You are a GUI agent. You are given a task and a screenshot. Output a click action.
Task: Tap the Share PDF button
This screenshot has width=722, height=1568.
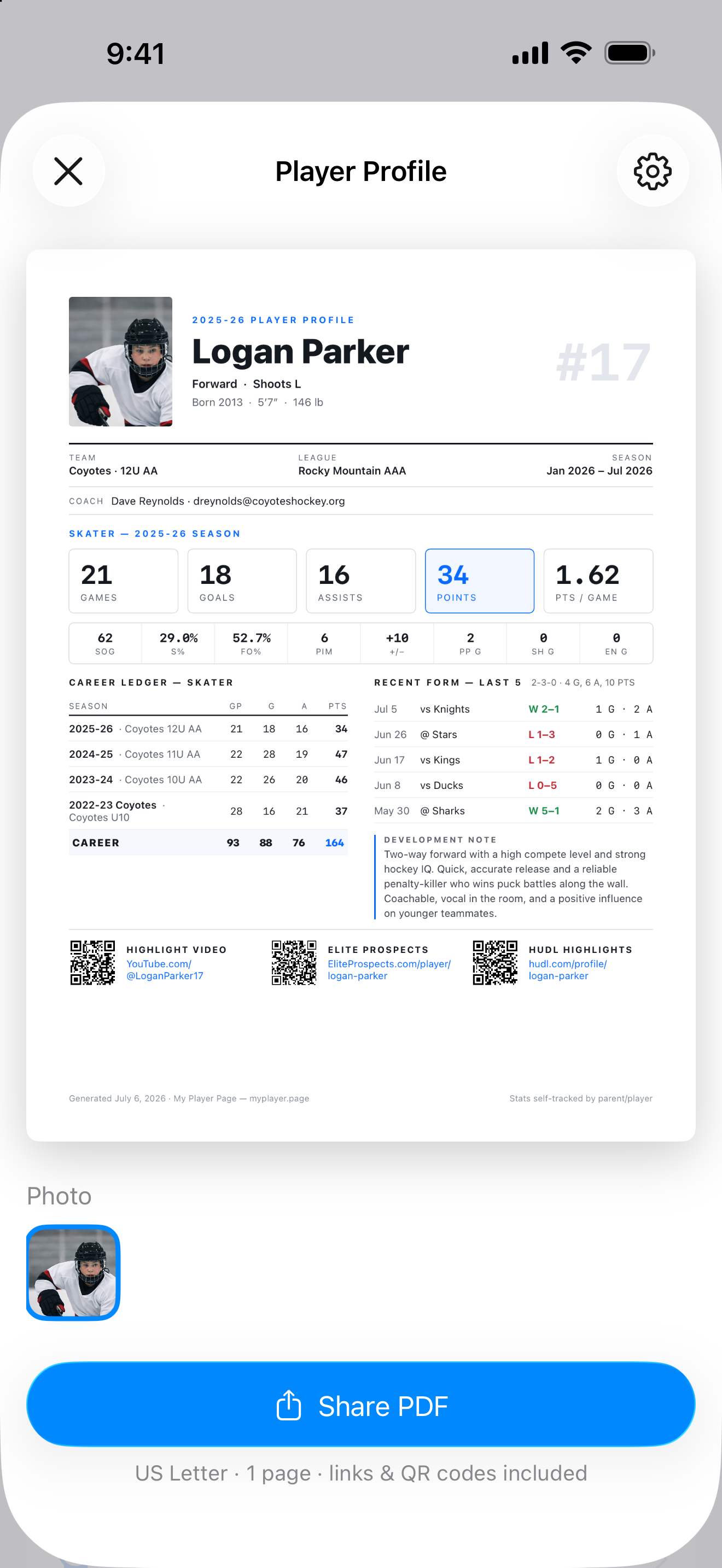[361, 1405]
